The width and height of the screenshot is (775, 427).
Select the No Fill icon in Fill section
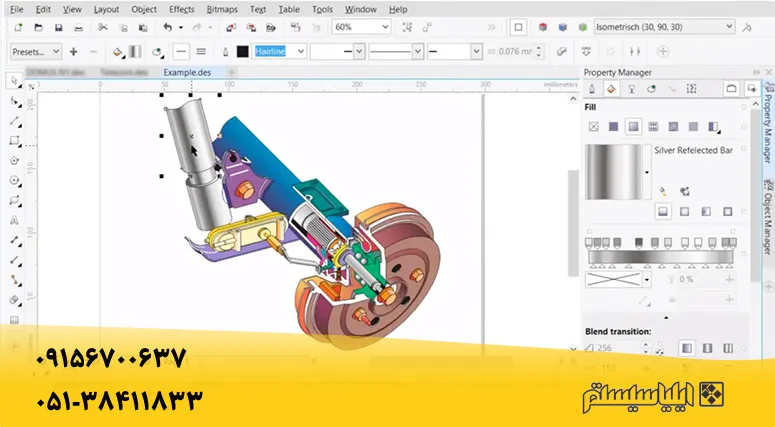pos(593,127)
